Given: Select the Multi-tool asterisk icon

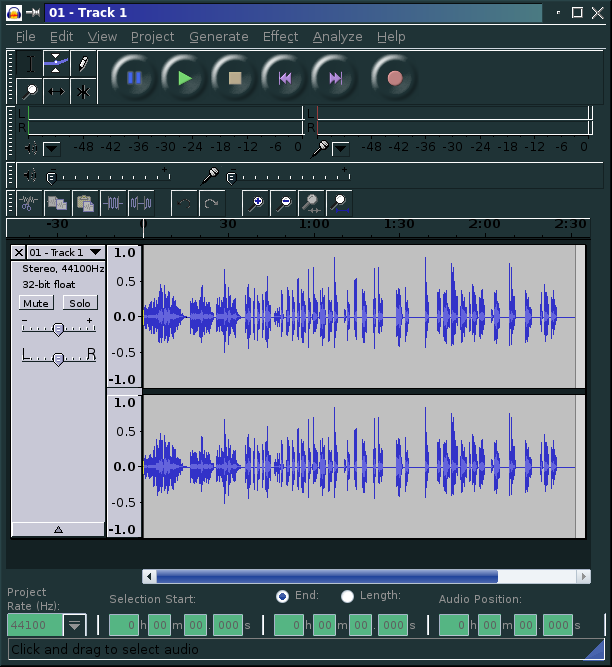Looking at the screenshot, I should point(83,91).
